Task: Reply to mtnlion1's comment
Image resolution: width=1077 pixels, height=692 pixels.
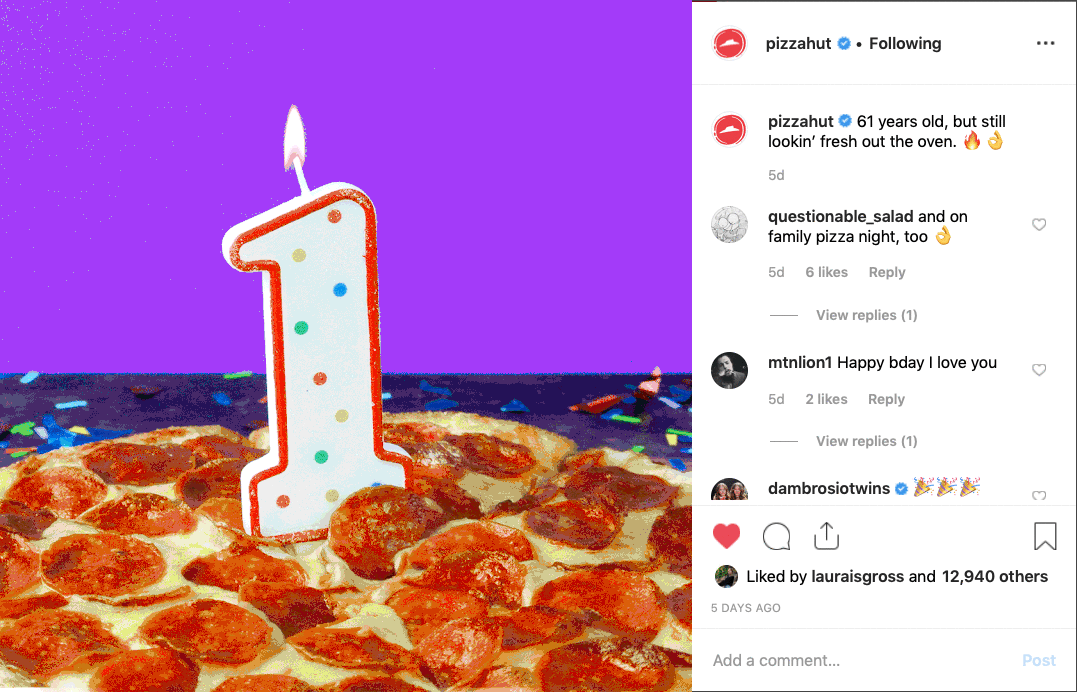Action: click(886, 399)
